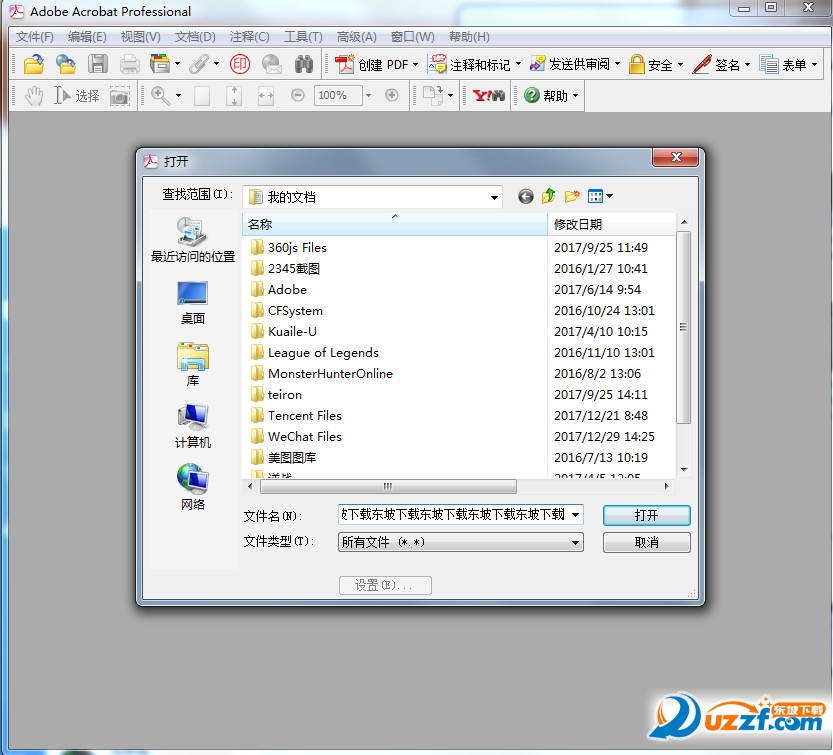Click the 取消 button
833x755 pixels.
click(647, 542)
